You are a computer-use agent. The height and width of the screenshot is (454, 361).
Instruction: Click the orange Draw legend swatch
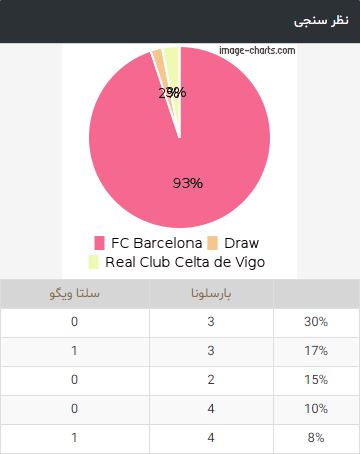212,243
